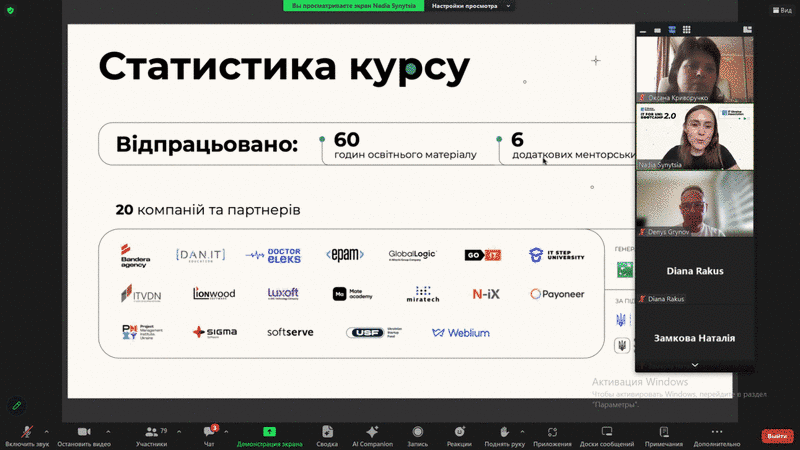Open Настройки просмотра view options dropdown
800x450 pixels.
[x=469, y=6]
